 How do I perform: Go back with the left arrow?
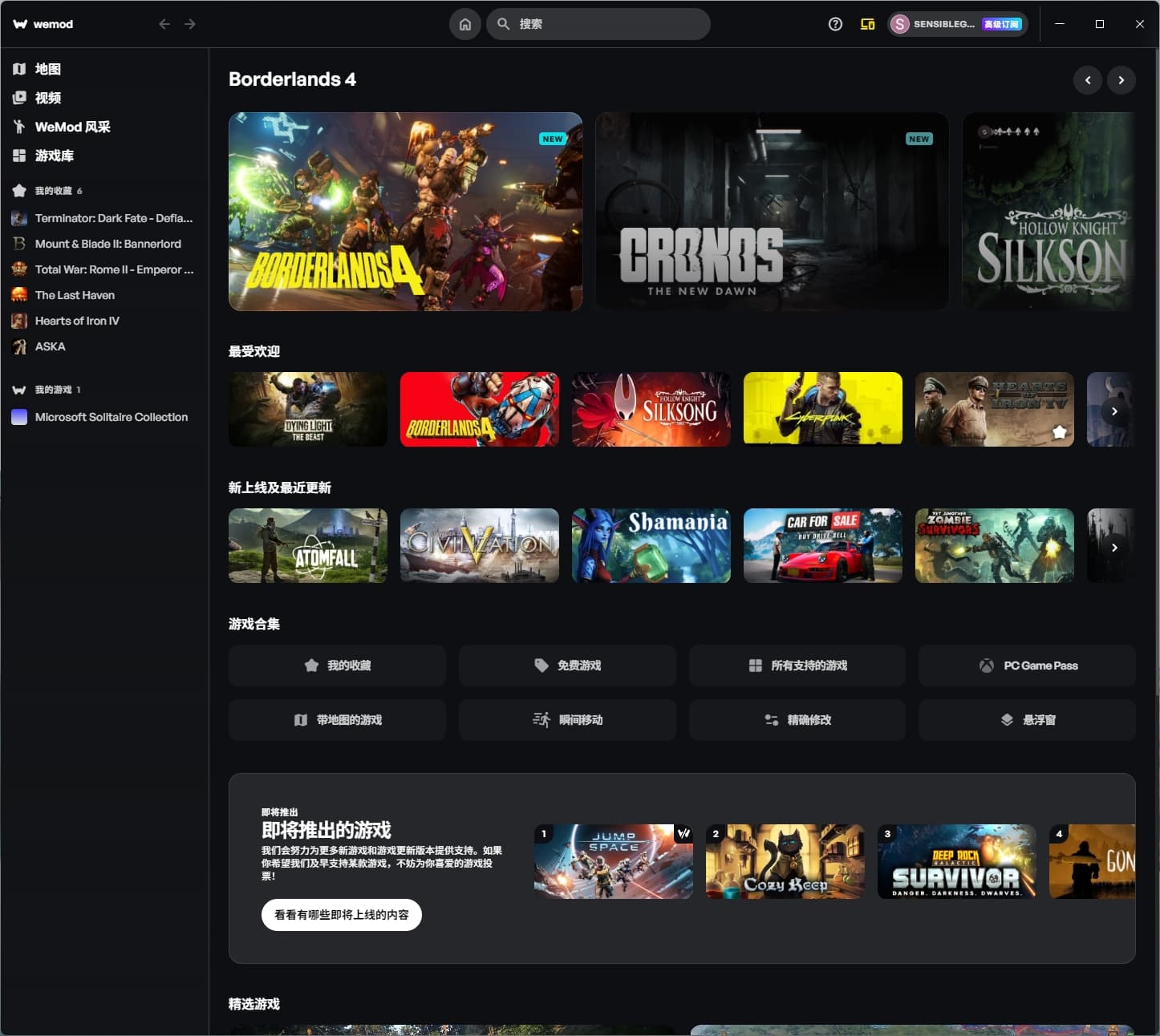pos(164,24)
